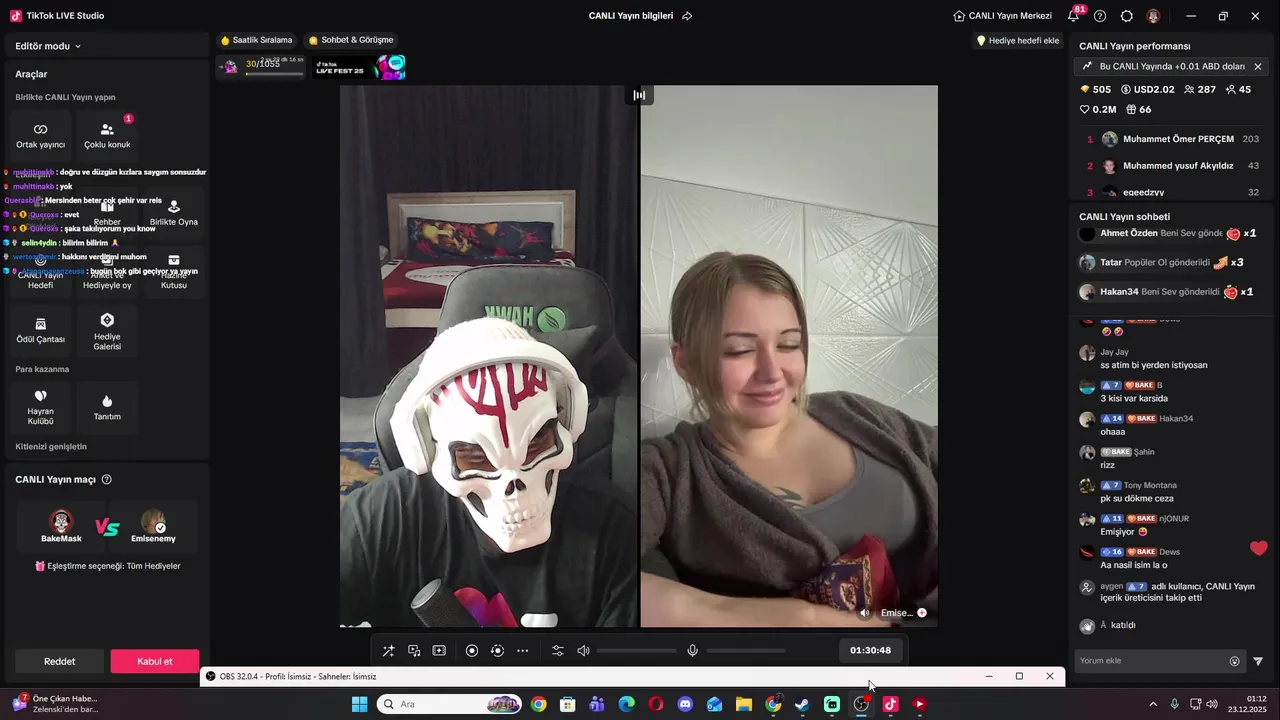Image resolution: width=1280 pixels, height=720 pixels.
Task: Click the filter icon beside comment box
Action: coord(1258,661)
